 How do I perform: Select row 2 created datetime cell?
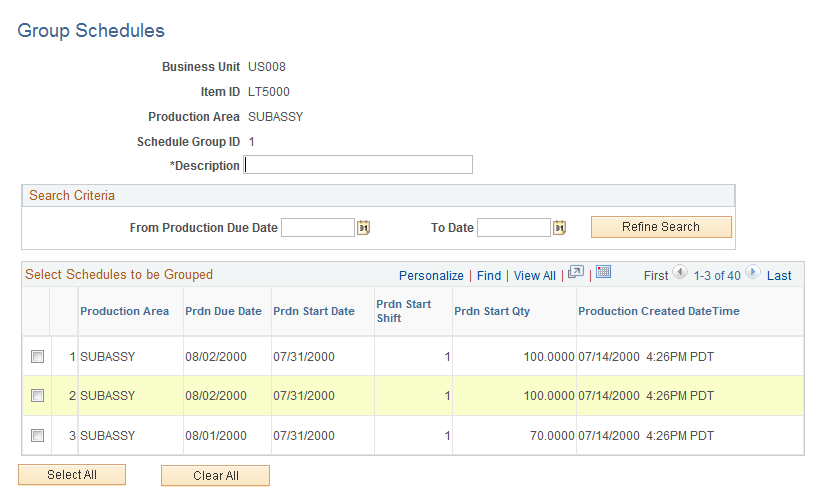[646, 396]
